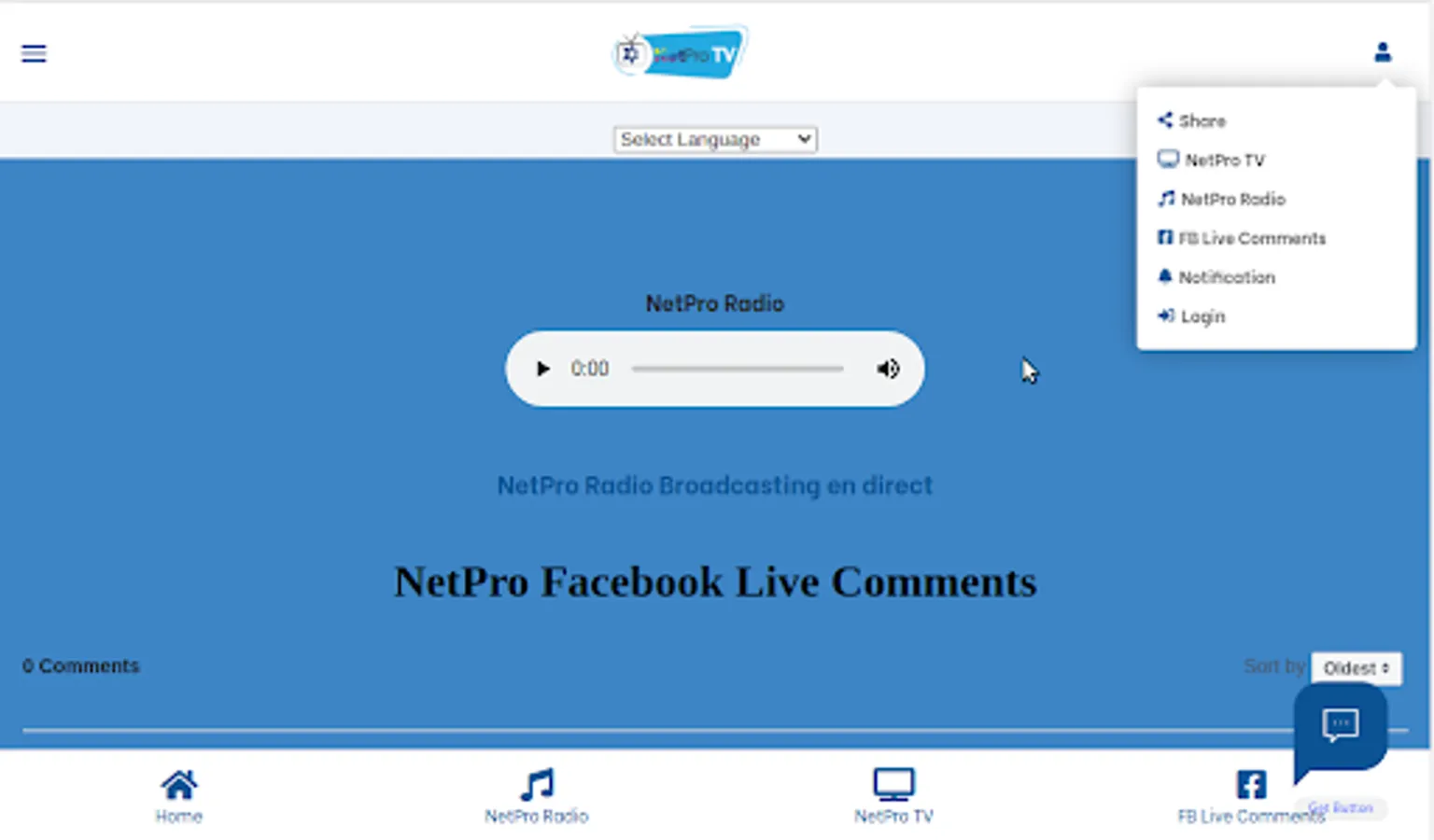The width and height of the screenshot is (1434, 840).
Task: Click the bell Notification icon
Action: pos(1164,276)
